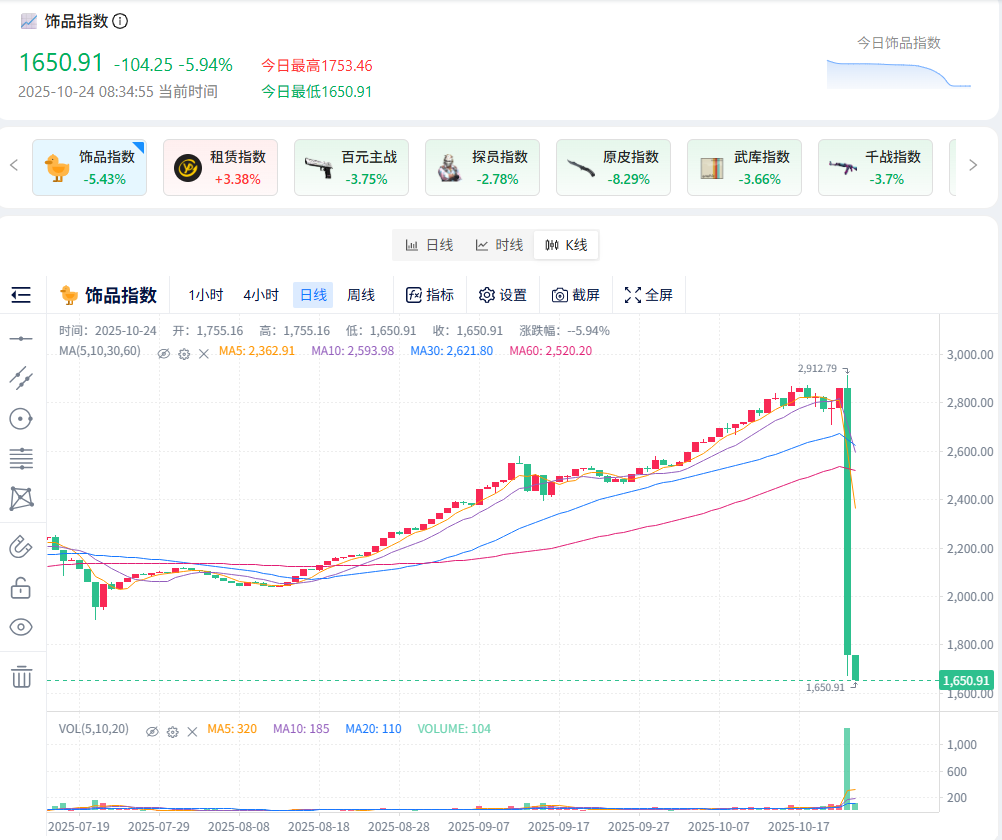Switch to the 周线 weekly tab

coord(361,294)
